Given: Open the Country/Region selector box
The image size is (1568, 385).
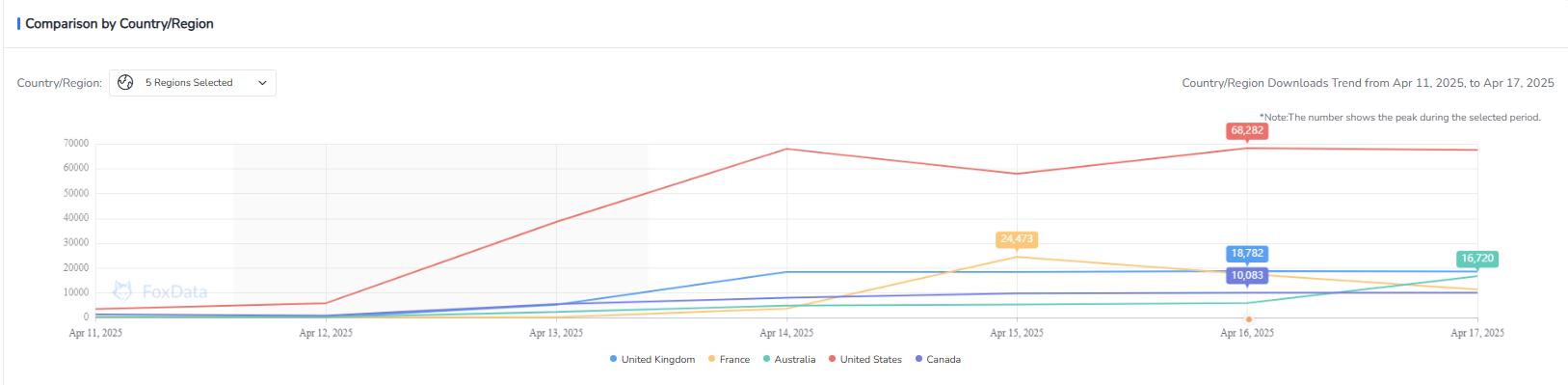Looking at the screenshot, I should click(x=193, y=83).
